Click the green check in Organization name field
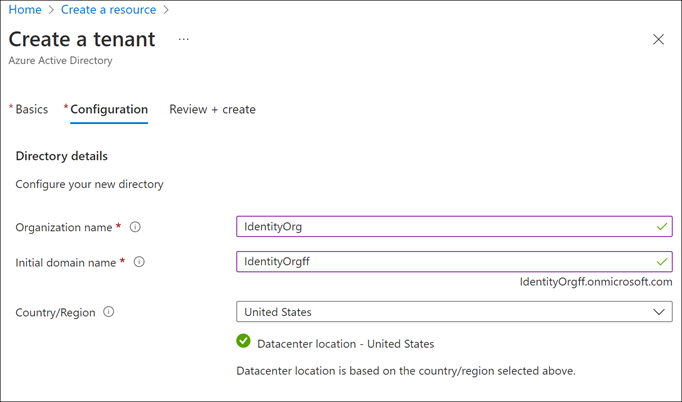Viewport: 682px width, 402px height. (x=662, y=227)
